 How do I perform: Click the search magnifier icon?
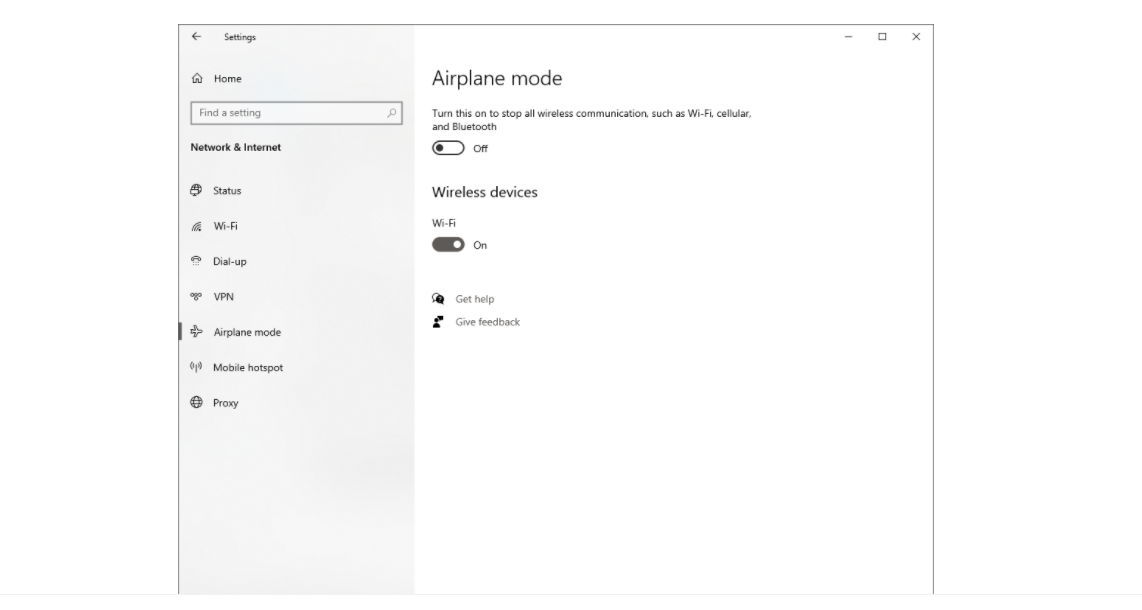[392, 113]
